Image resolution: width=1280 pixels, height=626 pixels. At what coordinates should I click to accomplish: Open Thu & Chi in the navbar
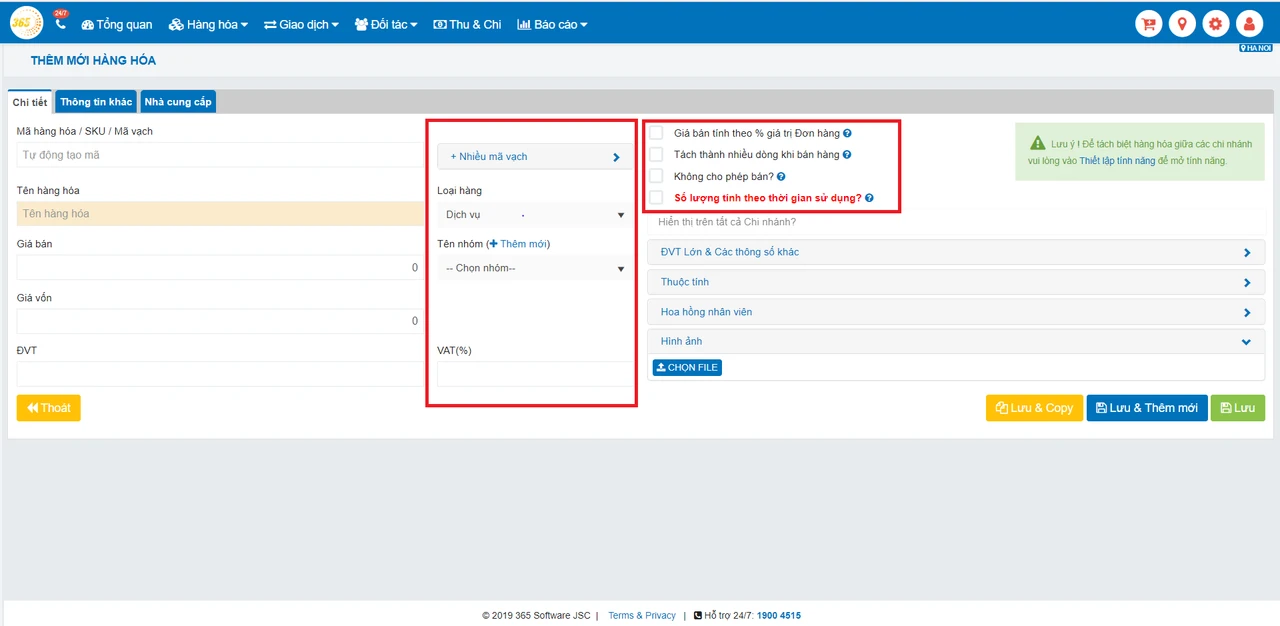point(467,24)
